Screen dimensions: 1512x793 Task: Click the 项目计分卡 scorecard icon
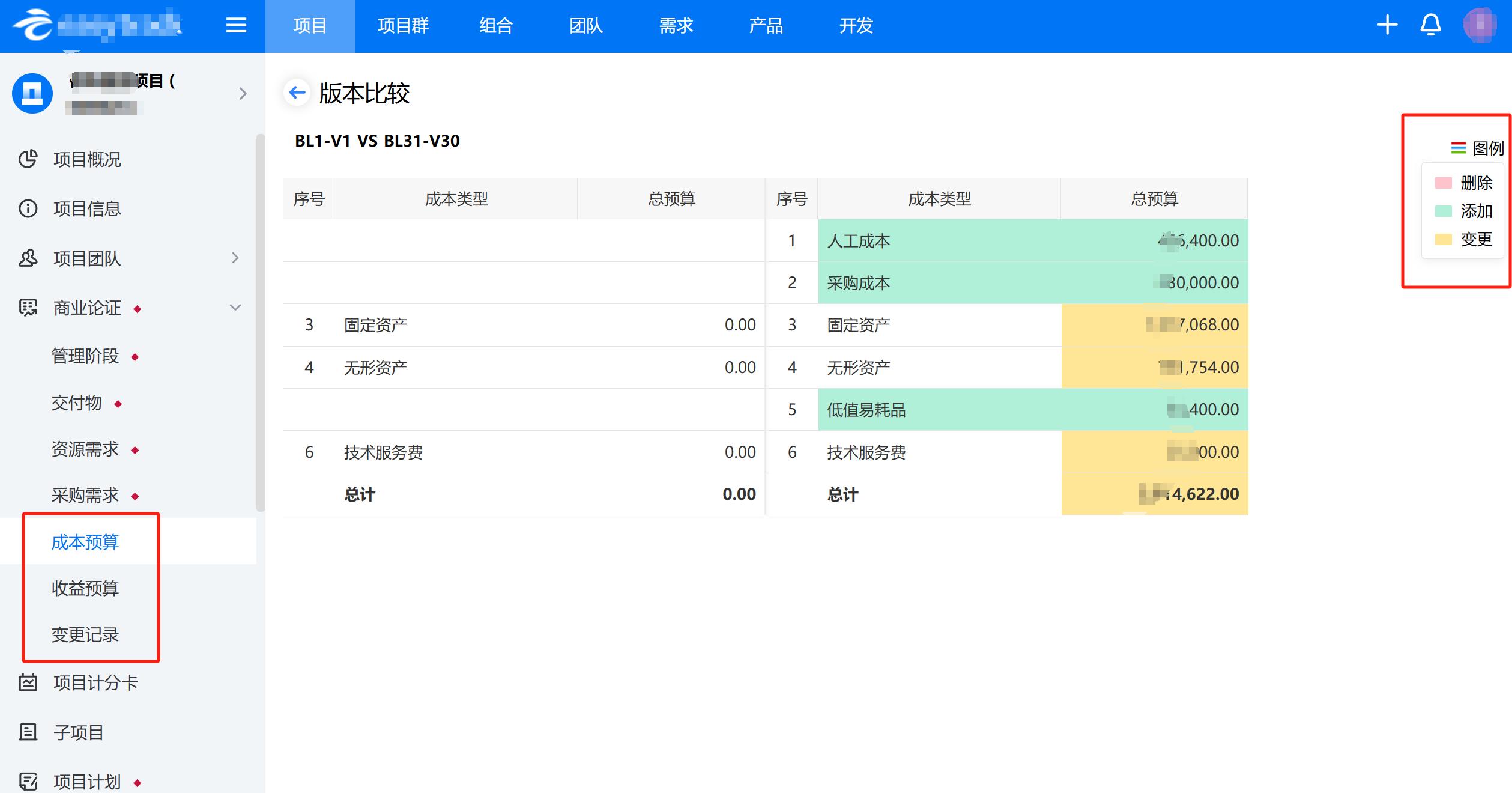(28, 682)
